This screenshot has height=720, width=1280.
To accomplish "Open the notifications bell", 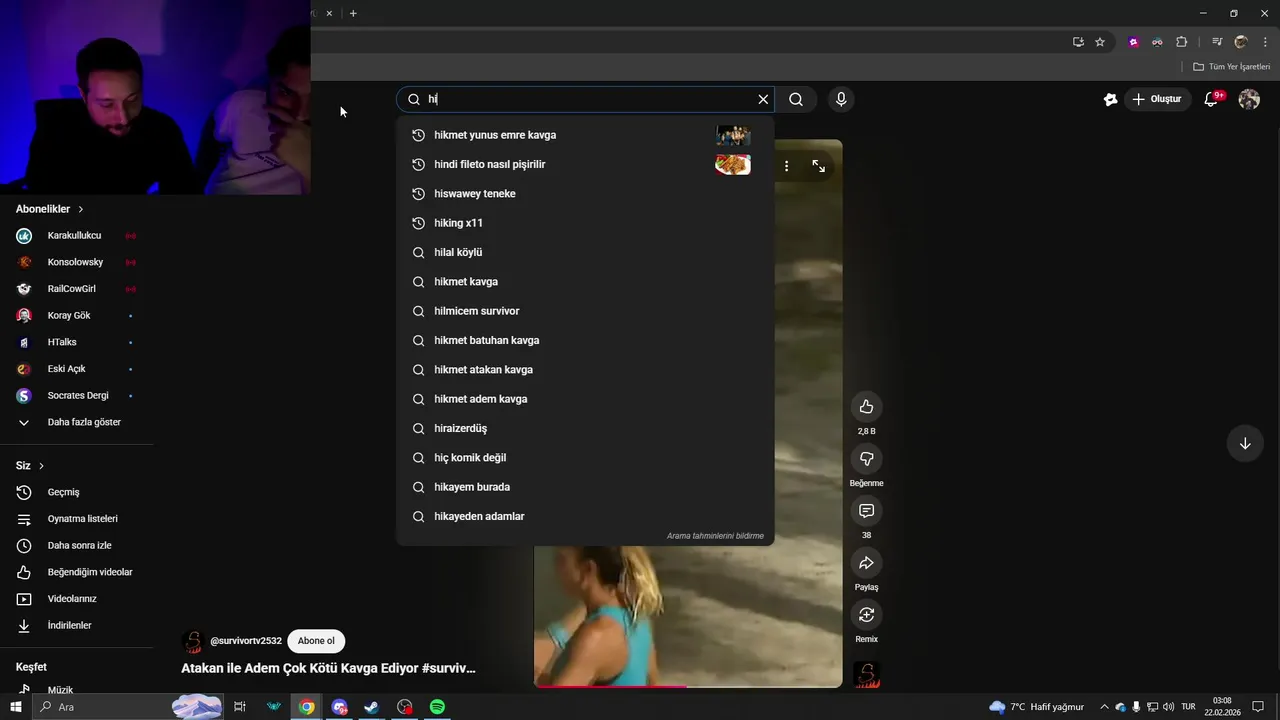I will (x=1211, y=99).
